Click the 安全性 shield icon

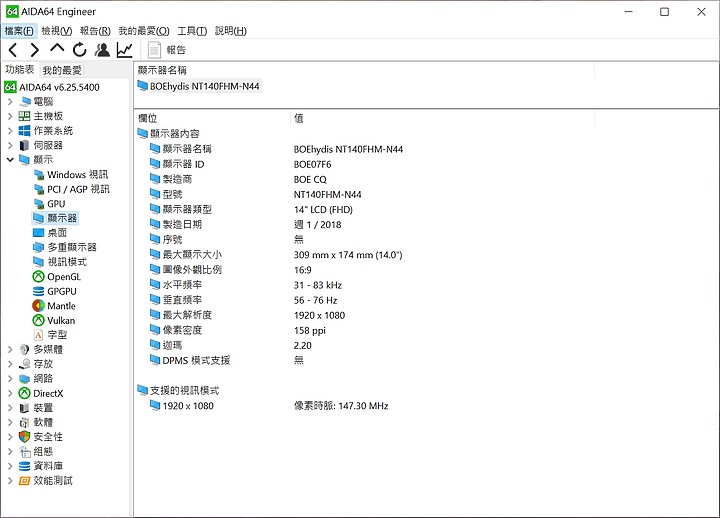click(24, 437)
